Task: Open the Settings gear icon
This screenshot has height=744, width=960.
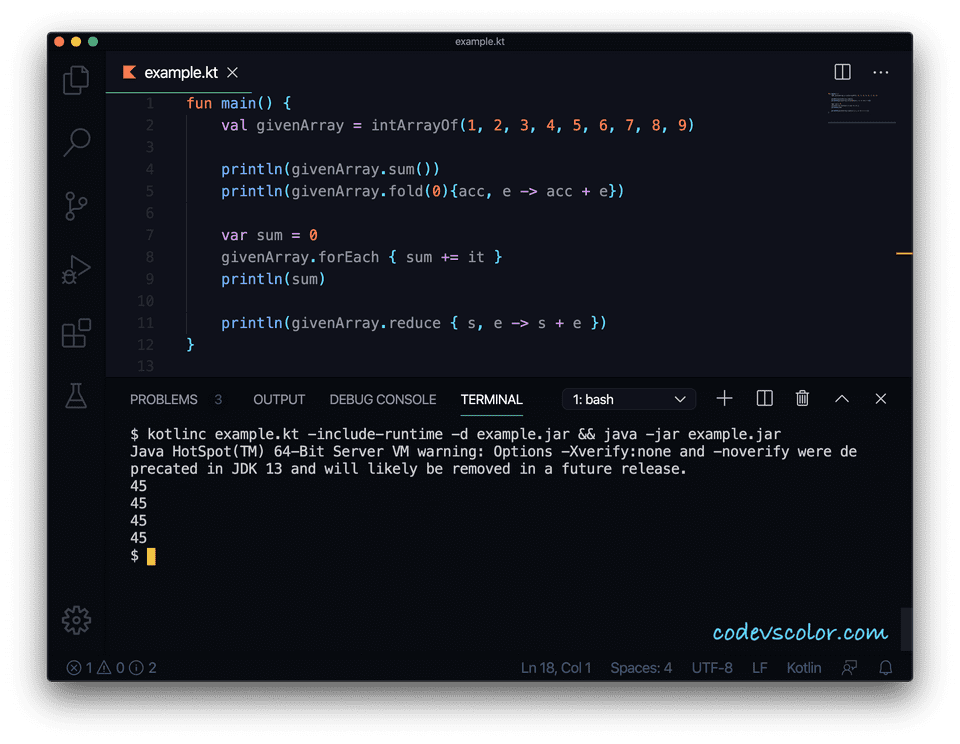Action: [x=75, y=620]
